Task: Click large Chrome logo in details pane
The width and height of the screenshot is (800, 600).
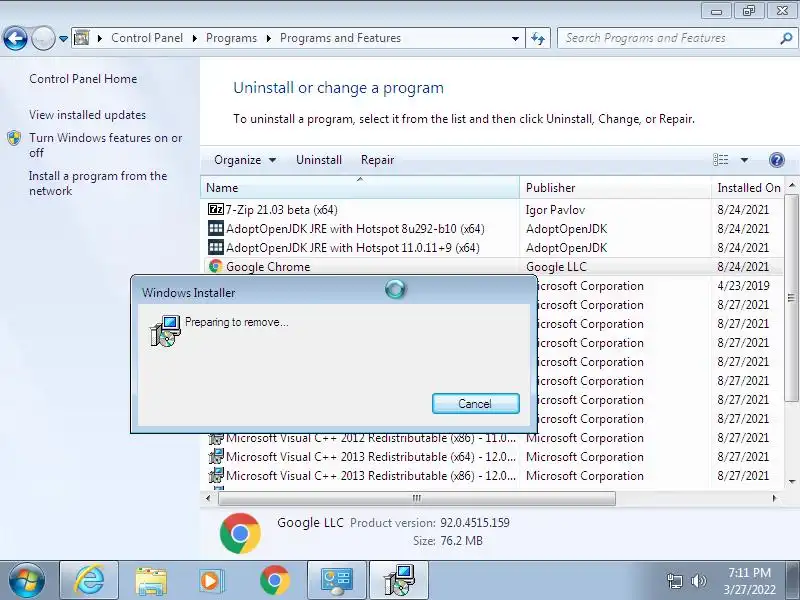Action: click(240, 533)
